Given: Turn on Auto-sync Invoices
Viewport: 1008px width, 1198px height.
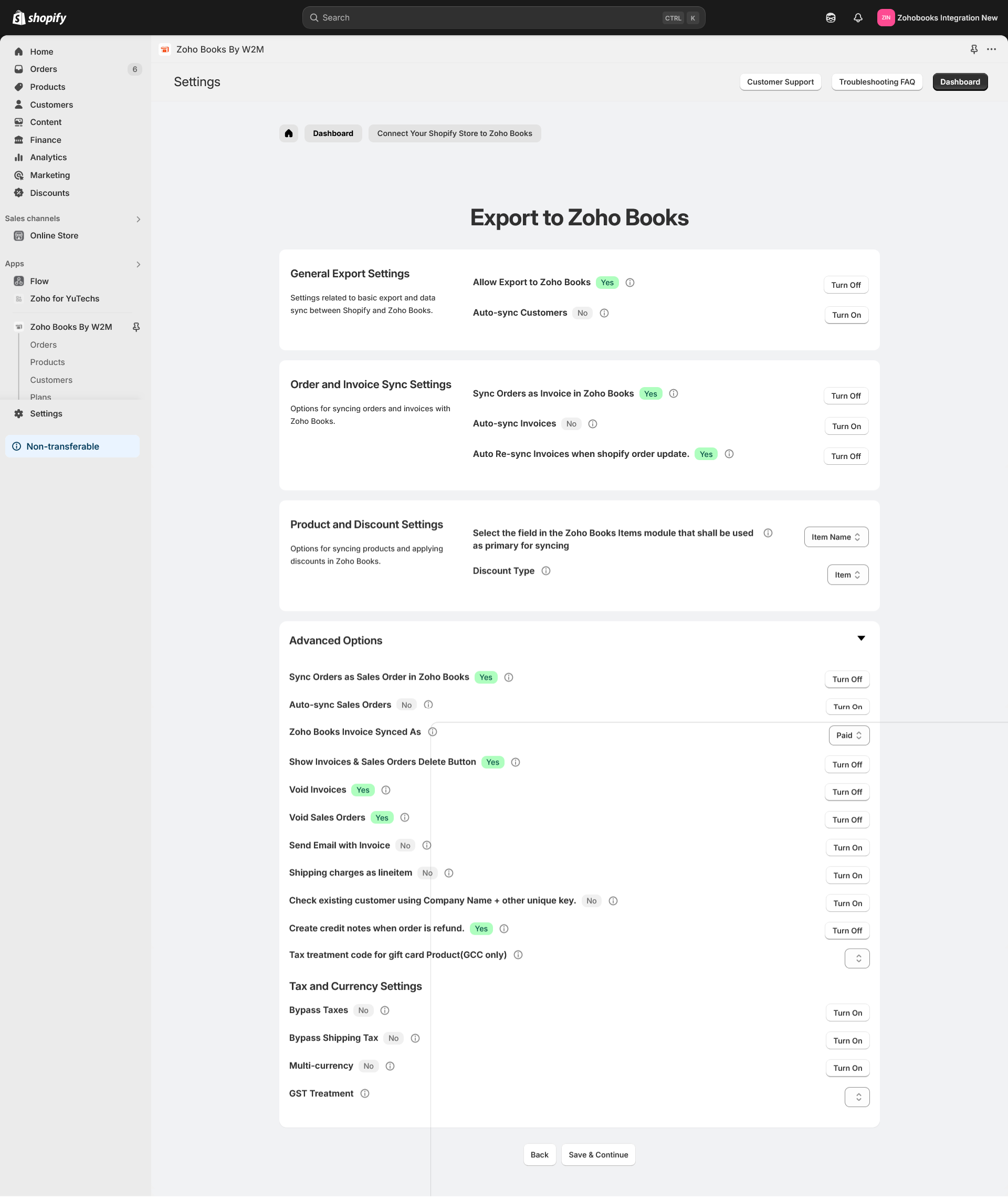Looking at the screenshot, I should click(x=846, y=426).
